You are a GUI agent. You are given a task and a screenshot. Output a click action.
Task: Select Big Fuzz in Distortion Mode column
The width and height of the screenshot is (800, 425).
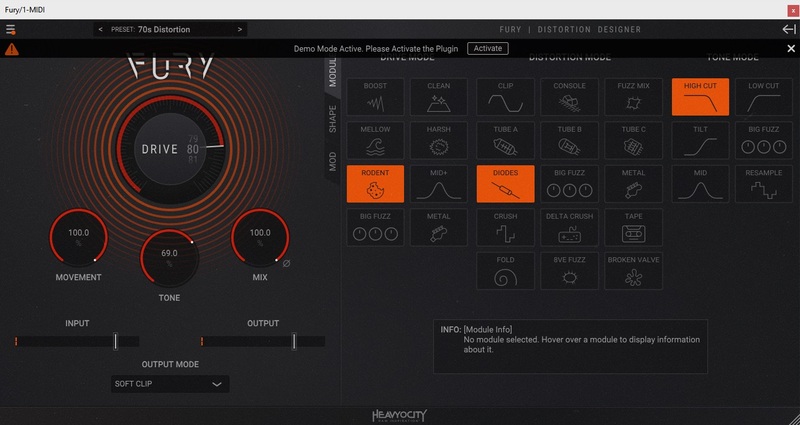tap(569, 184)
